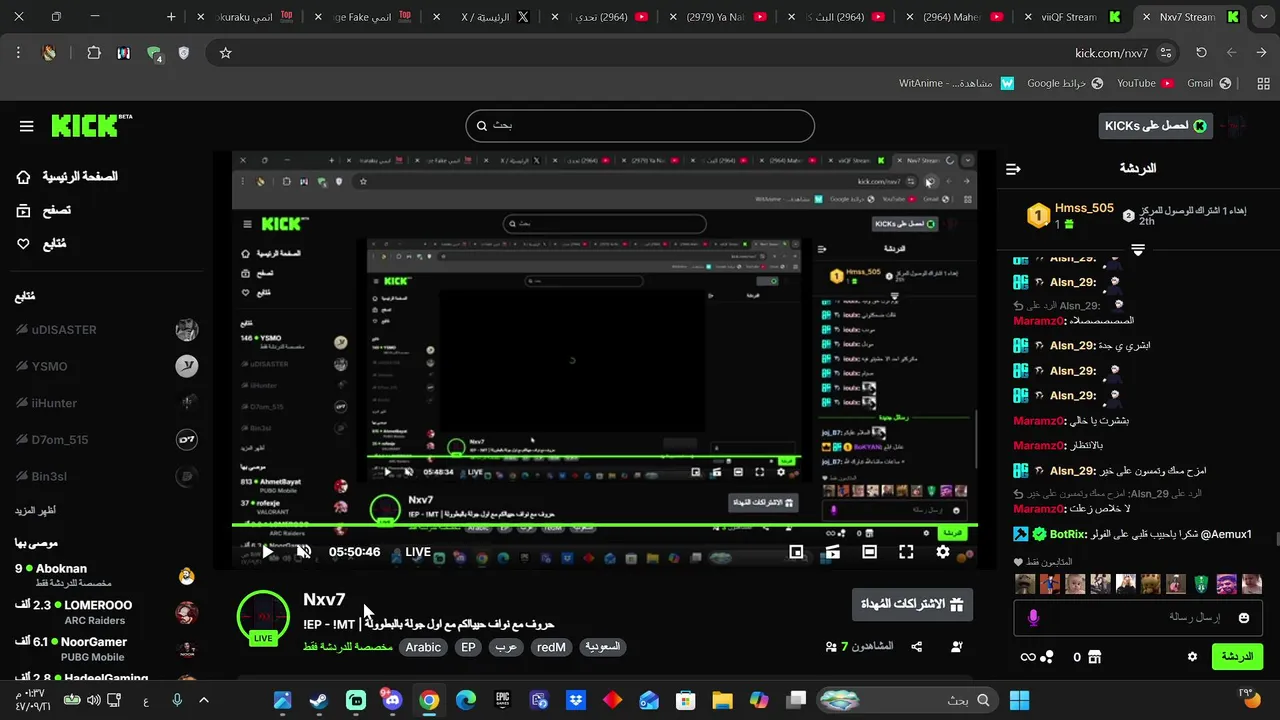This screenshot has height=720, width=1280.
Task: Open the Extensions puzzle icon
Action: (94, 53)
